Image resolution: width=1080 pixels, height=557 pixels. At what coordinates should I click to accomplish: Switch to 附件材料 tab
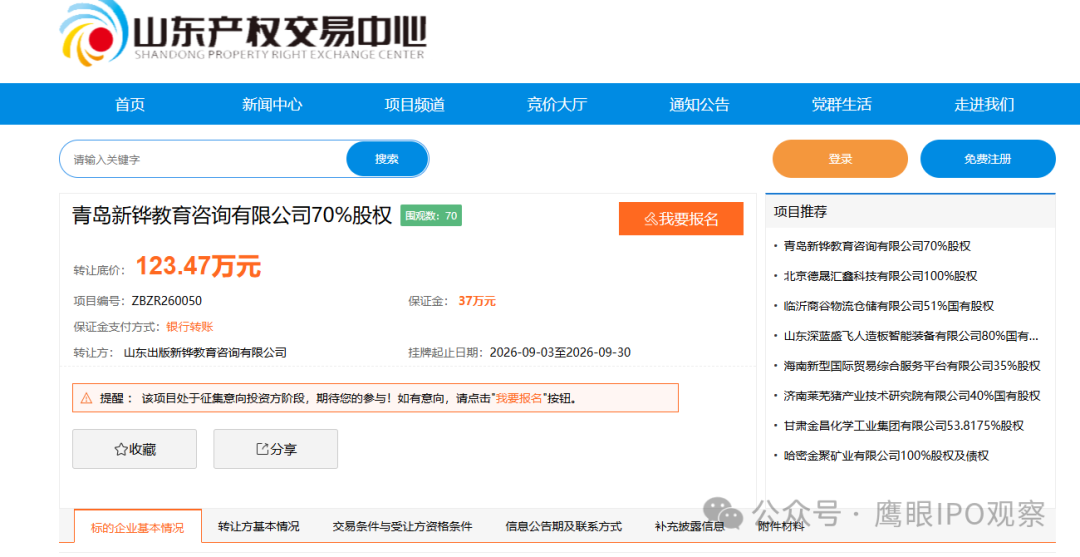[781, 526]
